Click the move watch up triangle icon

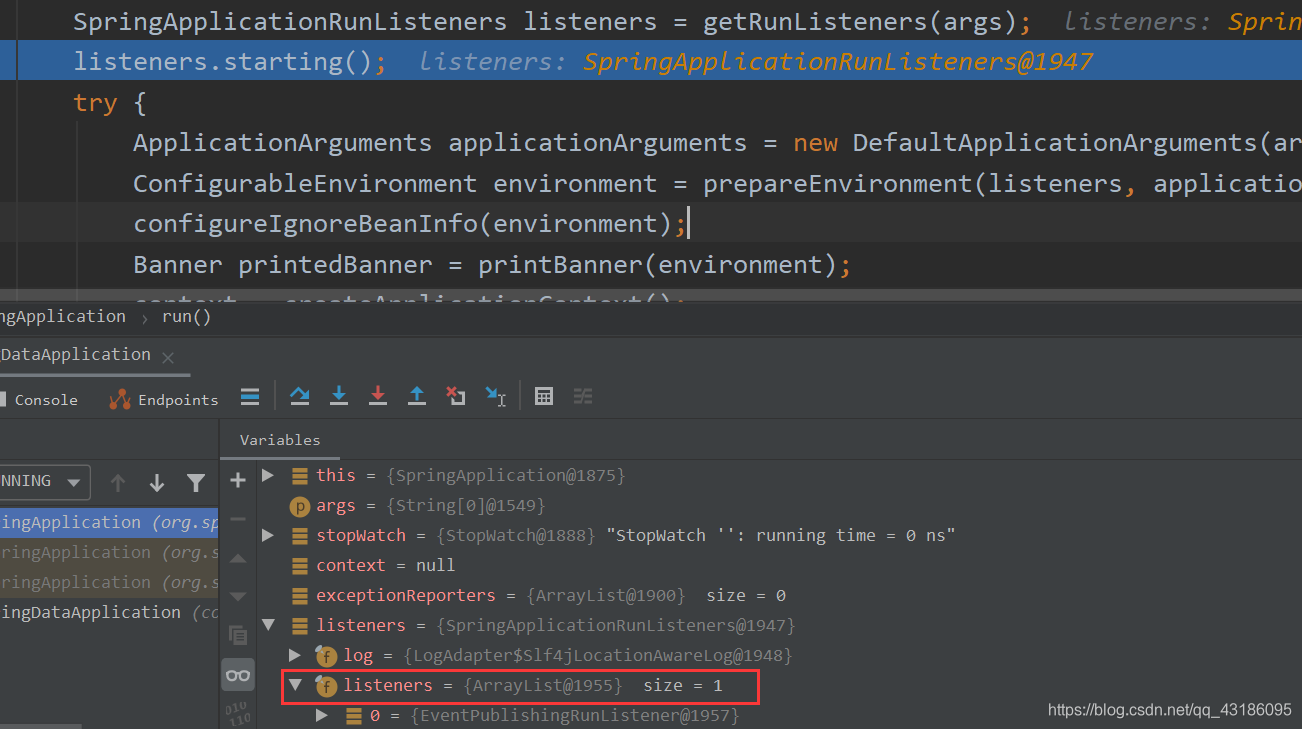tap(238, 558)
